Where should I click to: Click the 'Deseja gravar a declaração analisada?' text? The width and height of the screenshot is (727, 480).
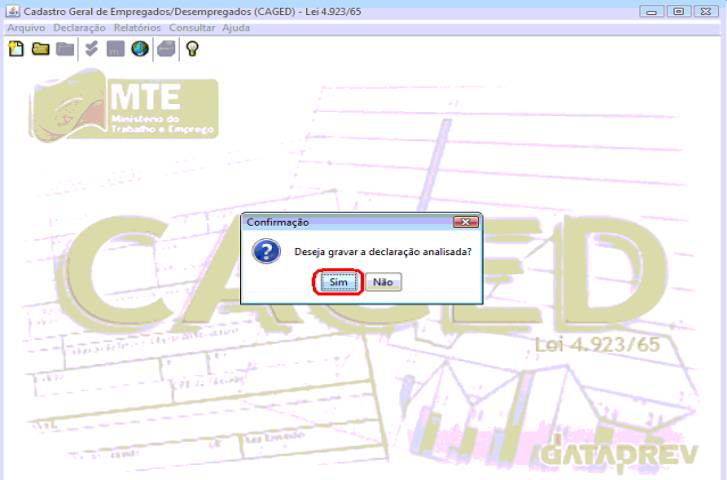(x=383, y=252)
